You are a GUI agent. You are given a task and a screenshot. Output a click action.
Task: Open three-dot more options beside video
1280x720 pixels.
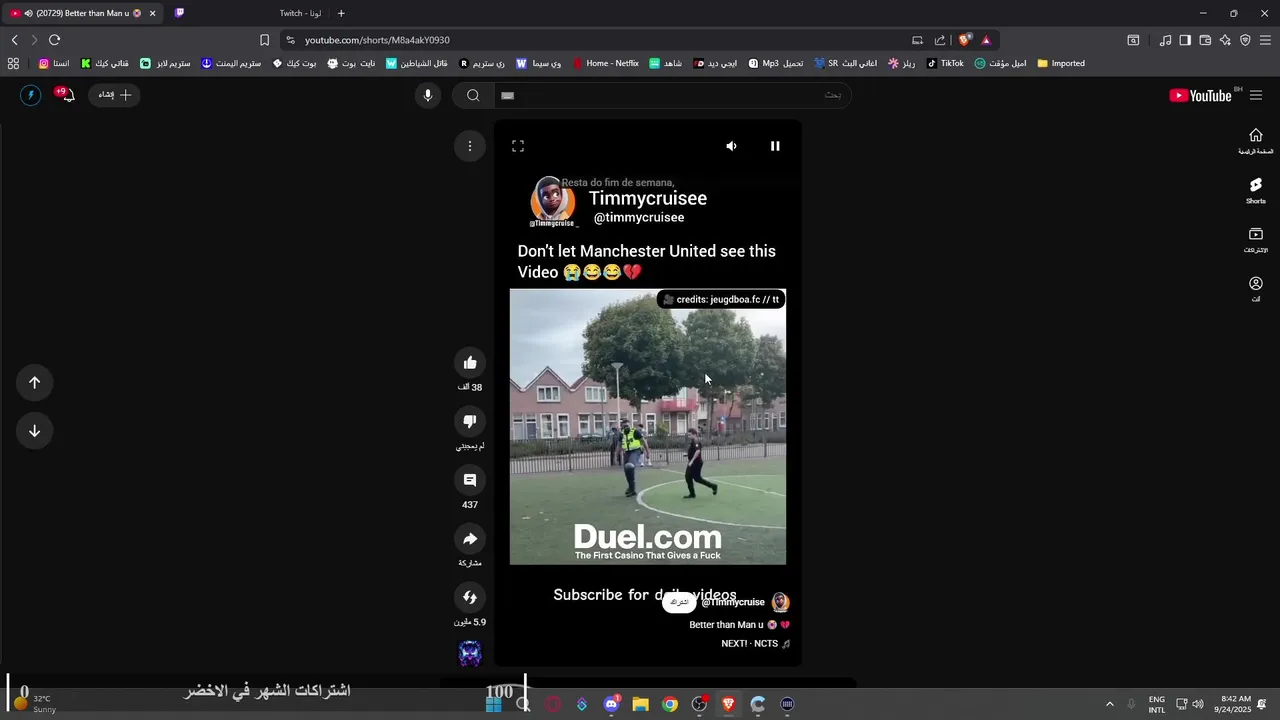coord(470,146)
